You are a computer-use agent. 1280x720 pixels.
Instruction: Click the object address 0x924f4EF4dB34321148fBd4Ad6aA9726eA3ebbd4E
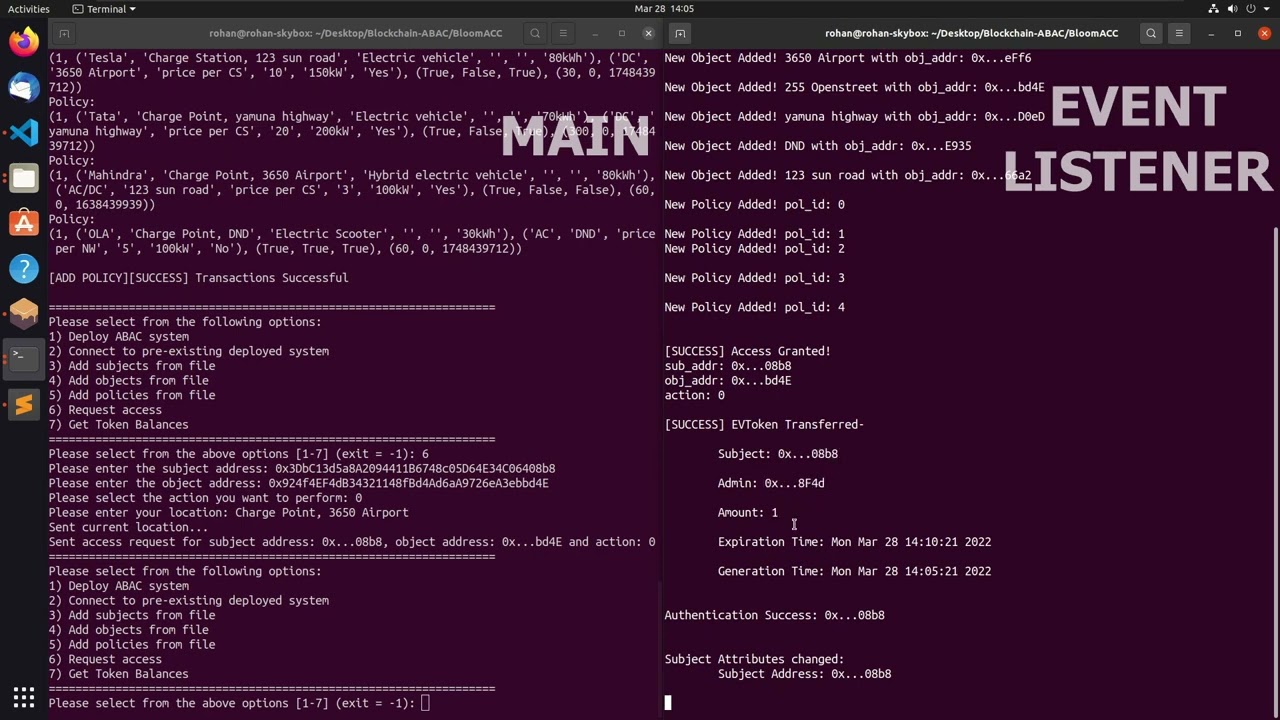coord(409,483)
